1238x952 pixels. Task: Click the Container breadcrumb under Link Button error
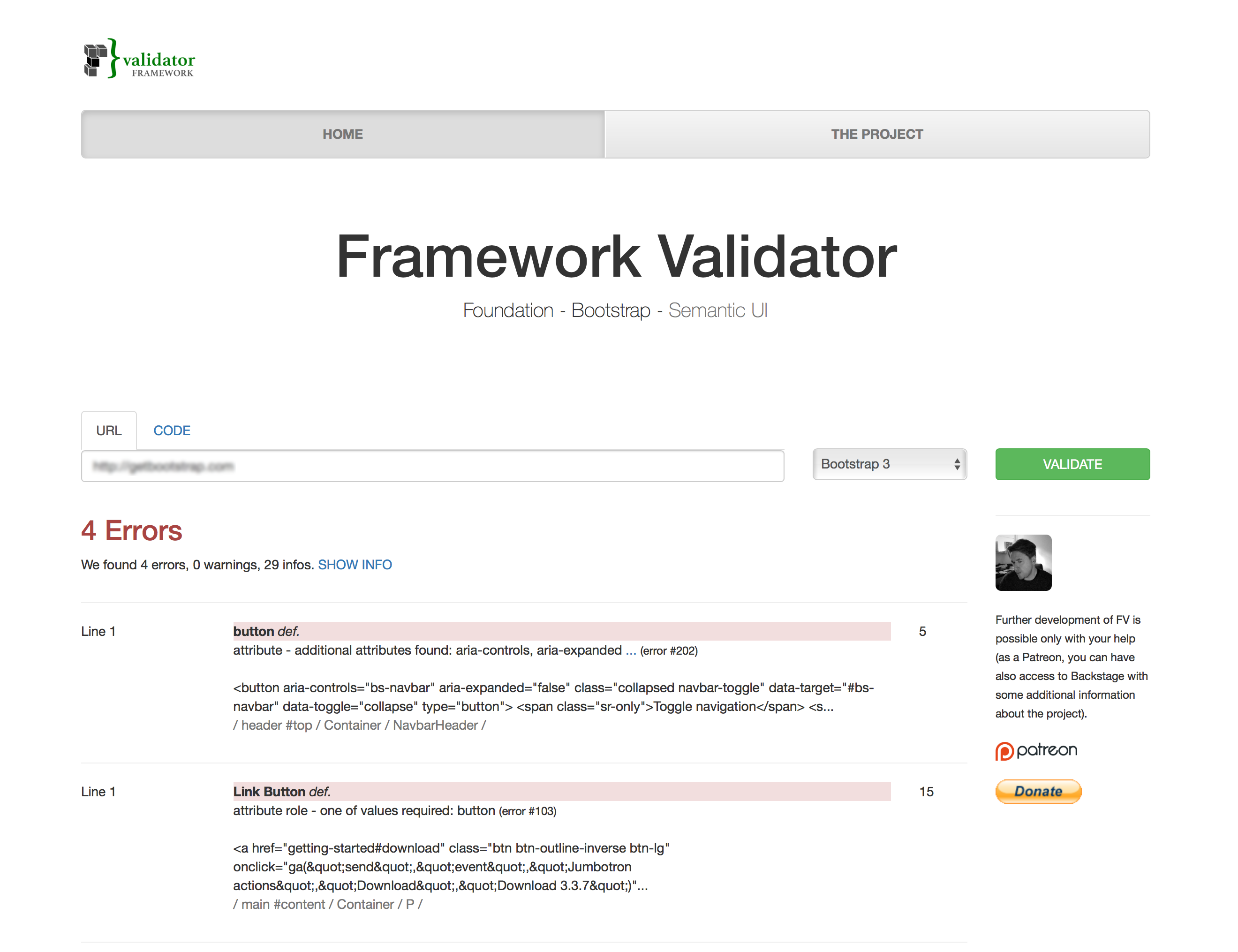[x=365, y=904]
